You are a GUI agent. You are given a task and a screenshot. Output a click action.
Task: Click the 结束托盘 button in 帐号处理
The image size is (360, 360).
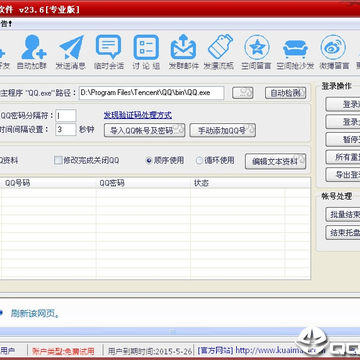[x=343, y=232]
